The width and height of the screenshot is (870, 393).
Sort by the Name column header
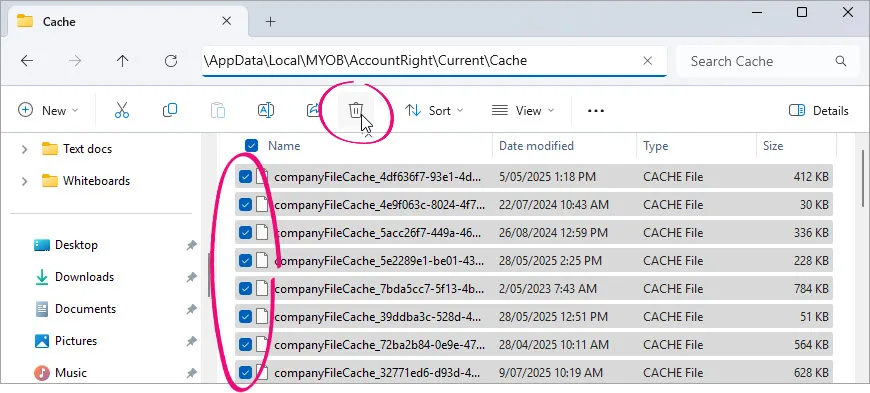(x=284, y=146)
